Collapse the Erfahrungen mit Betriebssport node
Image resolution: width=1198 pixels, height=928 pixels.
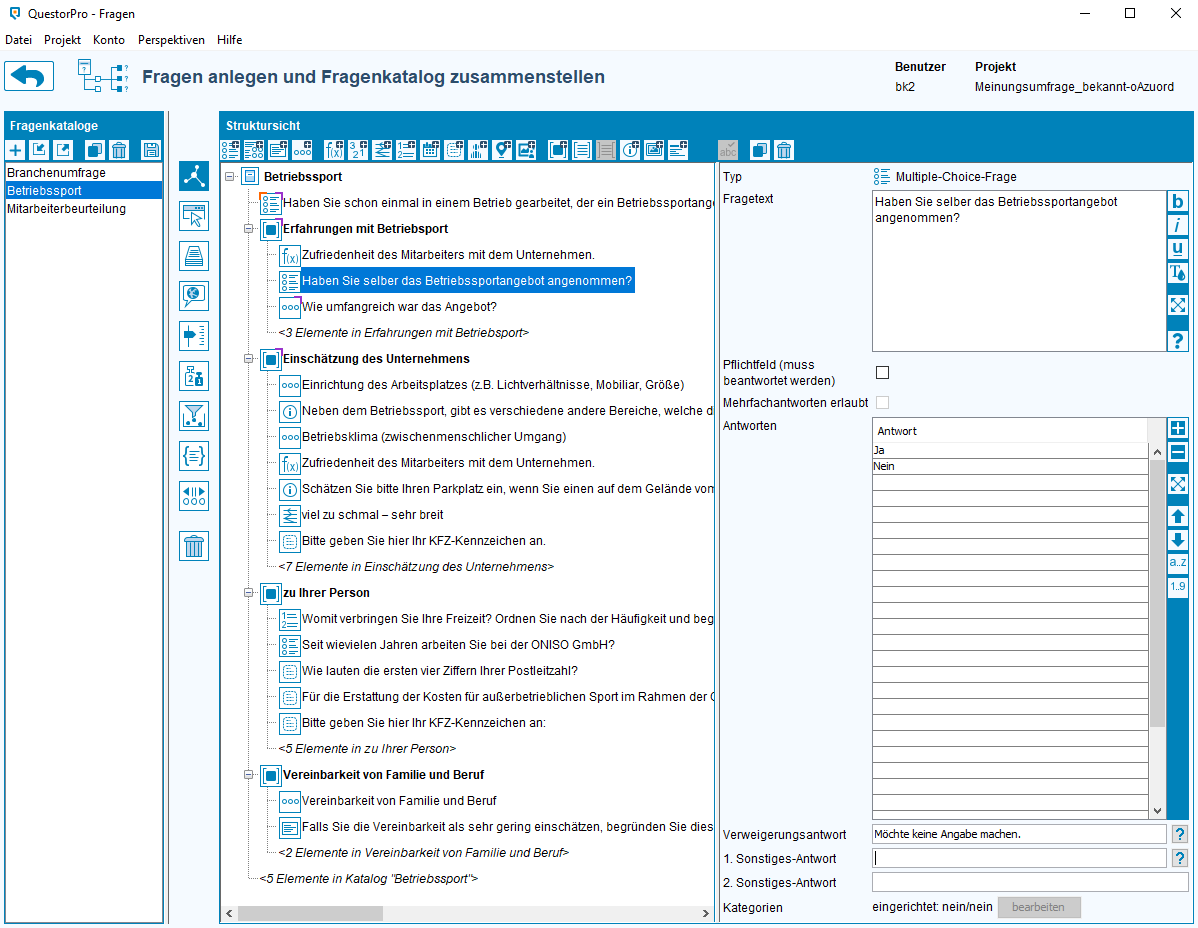[x=250, y=229]
